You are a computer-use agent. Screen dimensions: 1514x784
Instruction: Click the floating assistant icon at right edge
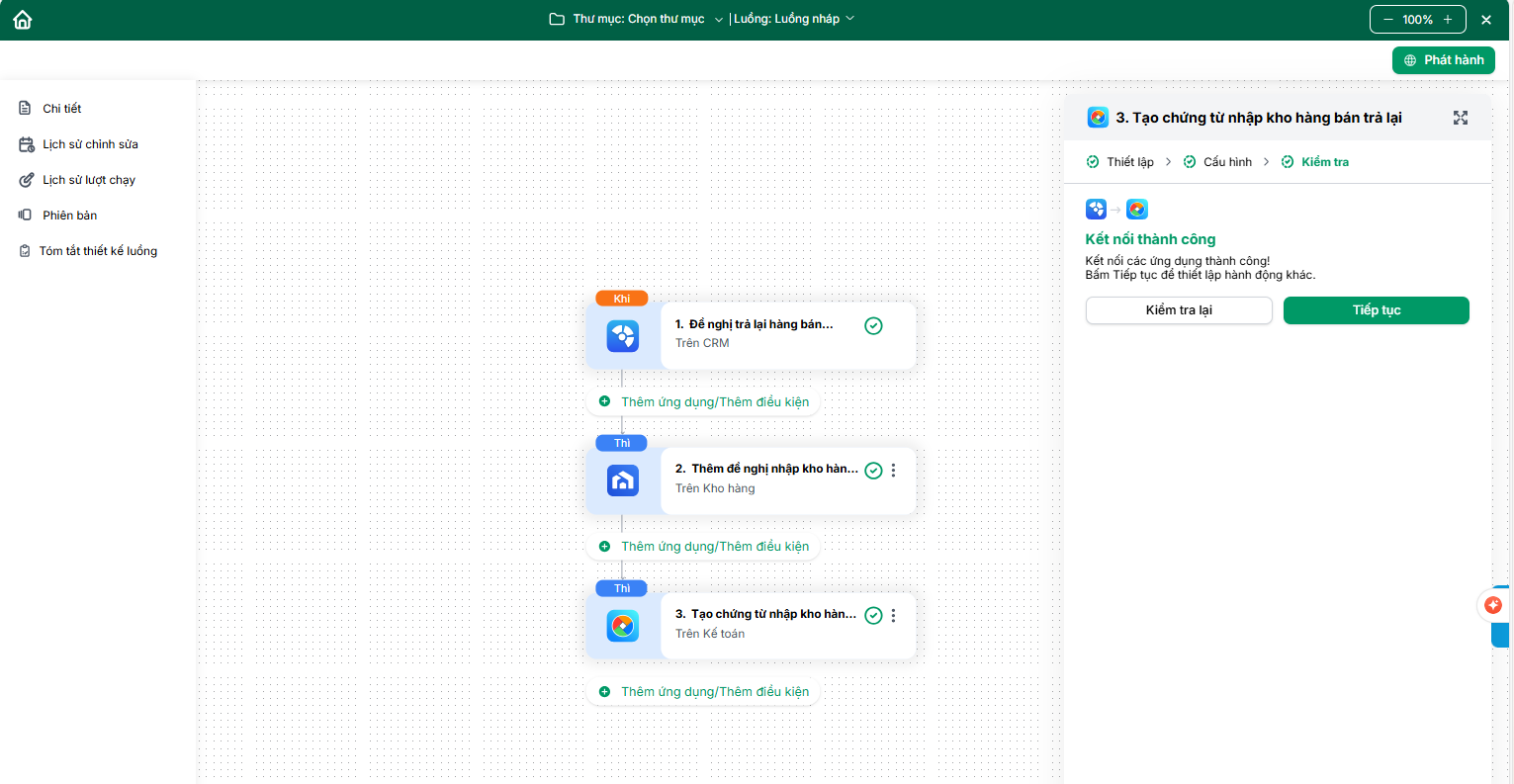click(x=1492, y=605)
